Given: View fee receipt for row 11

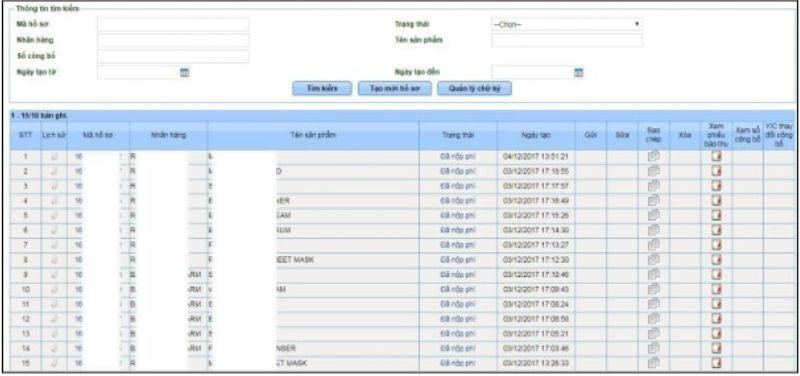Looking at the screenshot, I should pyautogui.click(x=717, y=304).
